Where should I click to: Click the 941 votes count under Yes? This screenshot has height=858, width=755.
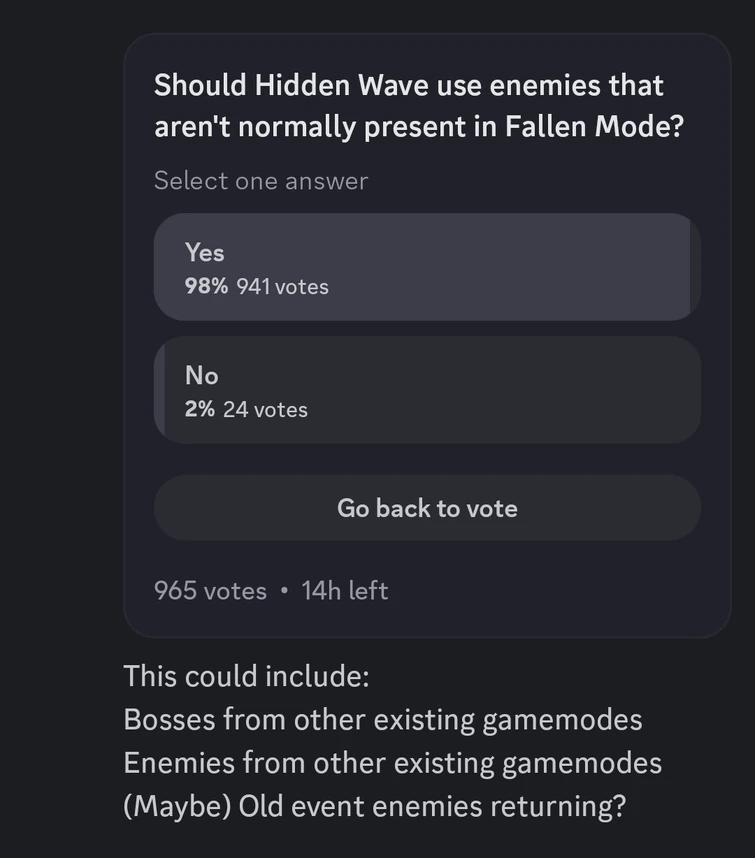click(282, 287)
